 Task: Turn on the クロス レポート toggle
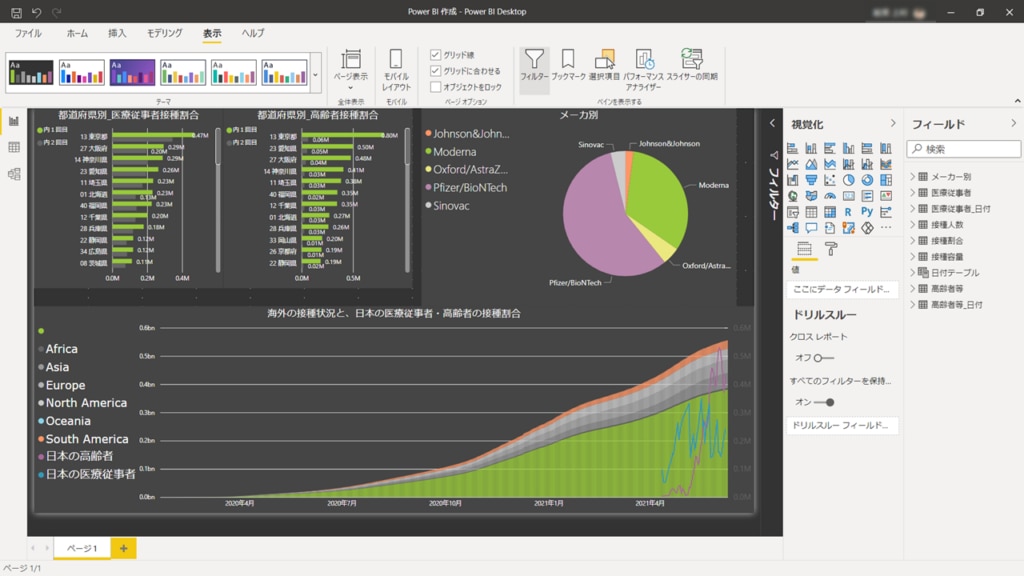tap(824, 358)
